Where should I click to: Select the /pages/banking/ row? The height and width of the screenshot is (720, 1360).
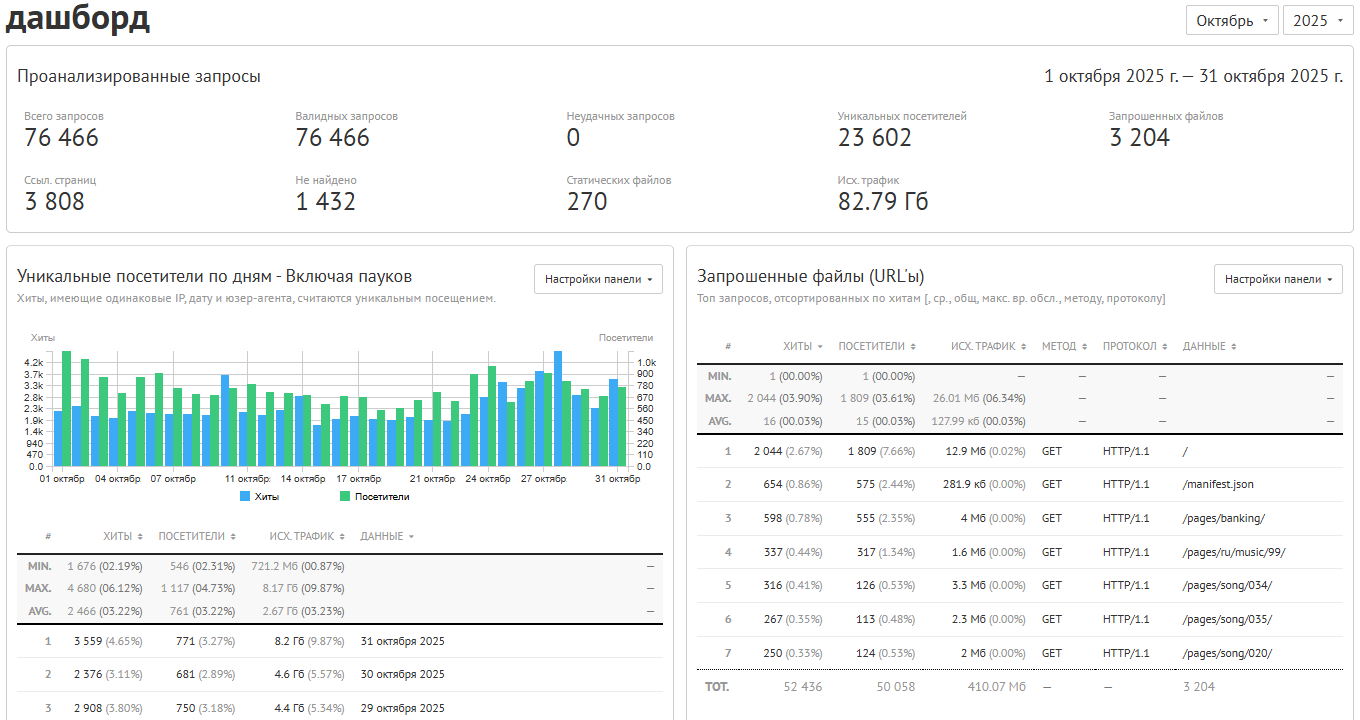point(1020,518)
